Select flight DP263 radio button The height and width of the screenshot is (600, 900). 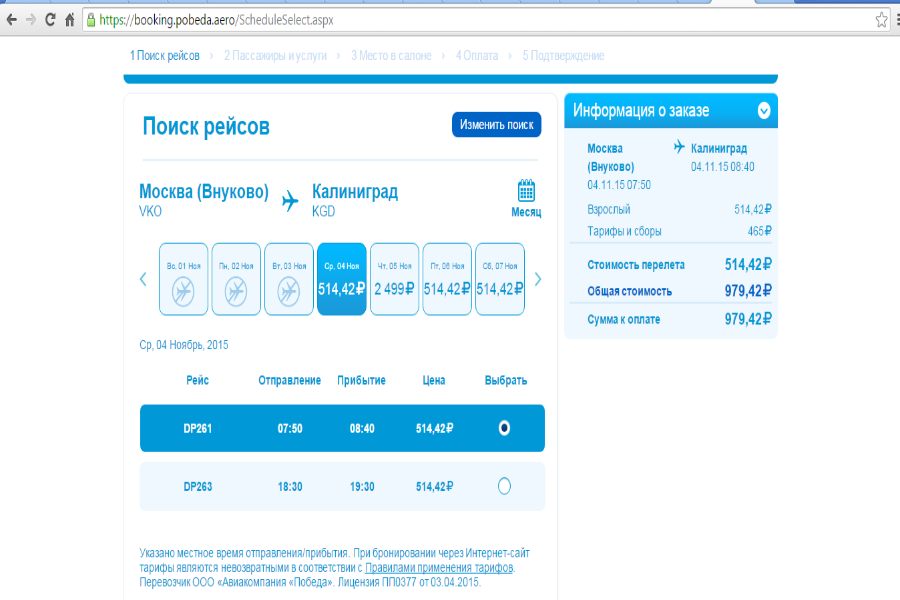pyautogui.click(x=505, y=487)
